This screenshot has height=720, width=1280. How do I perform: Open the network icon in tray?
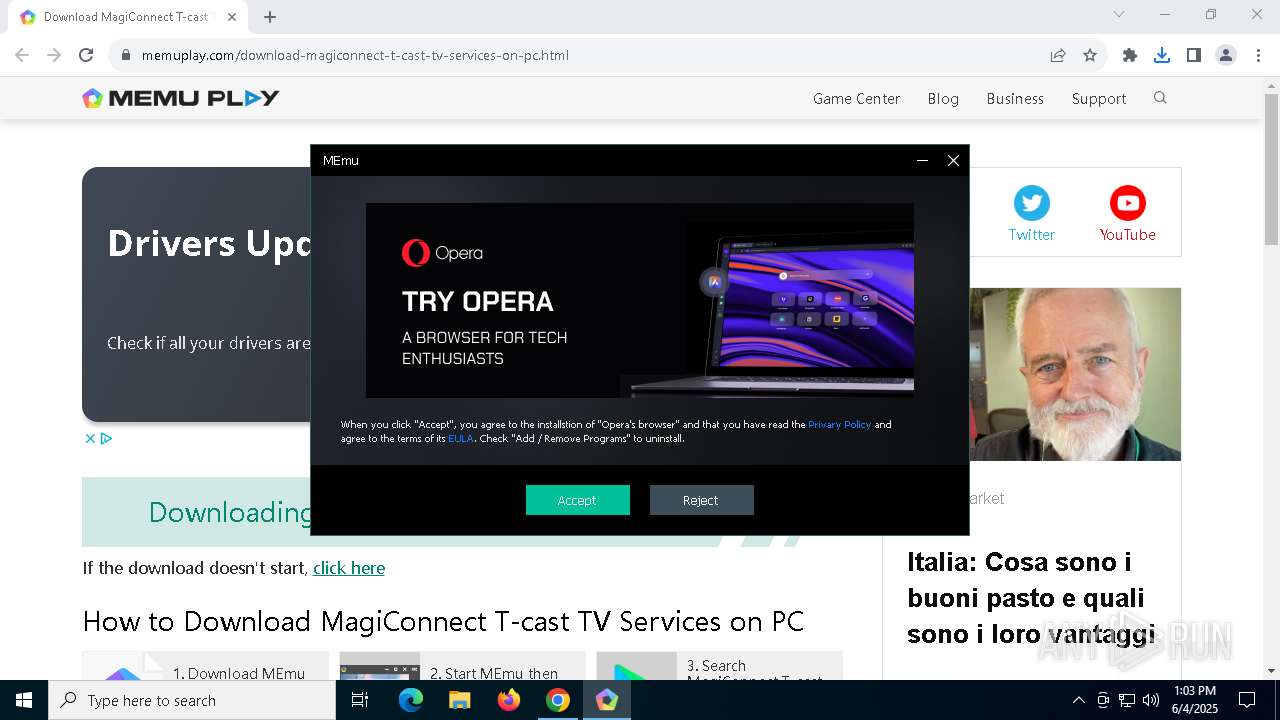point(1127,700)
